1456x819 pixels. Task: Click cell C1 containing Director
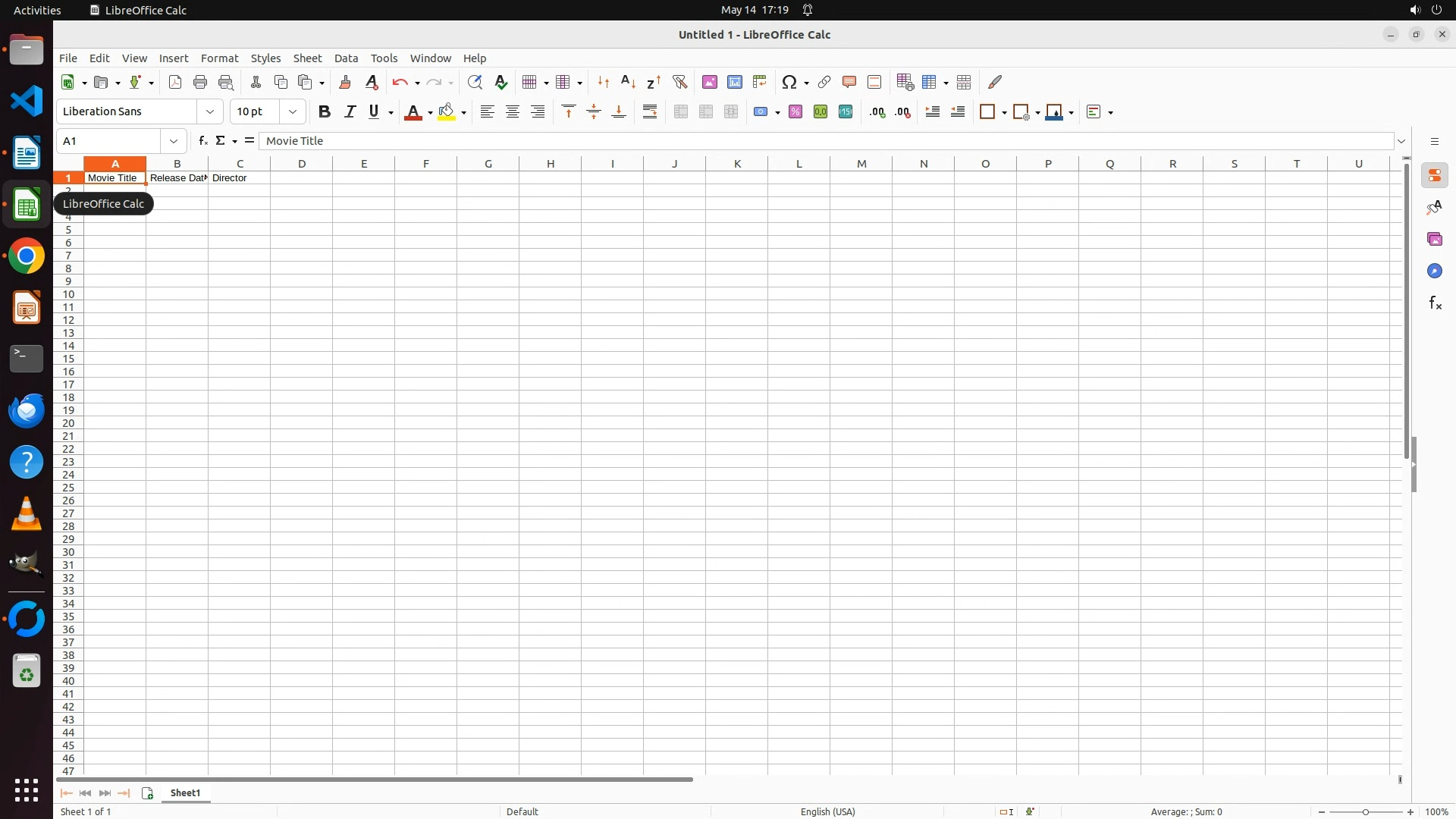(239, 178)
